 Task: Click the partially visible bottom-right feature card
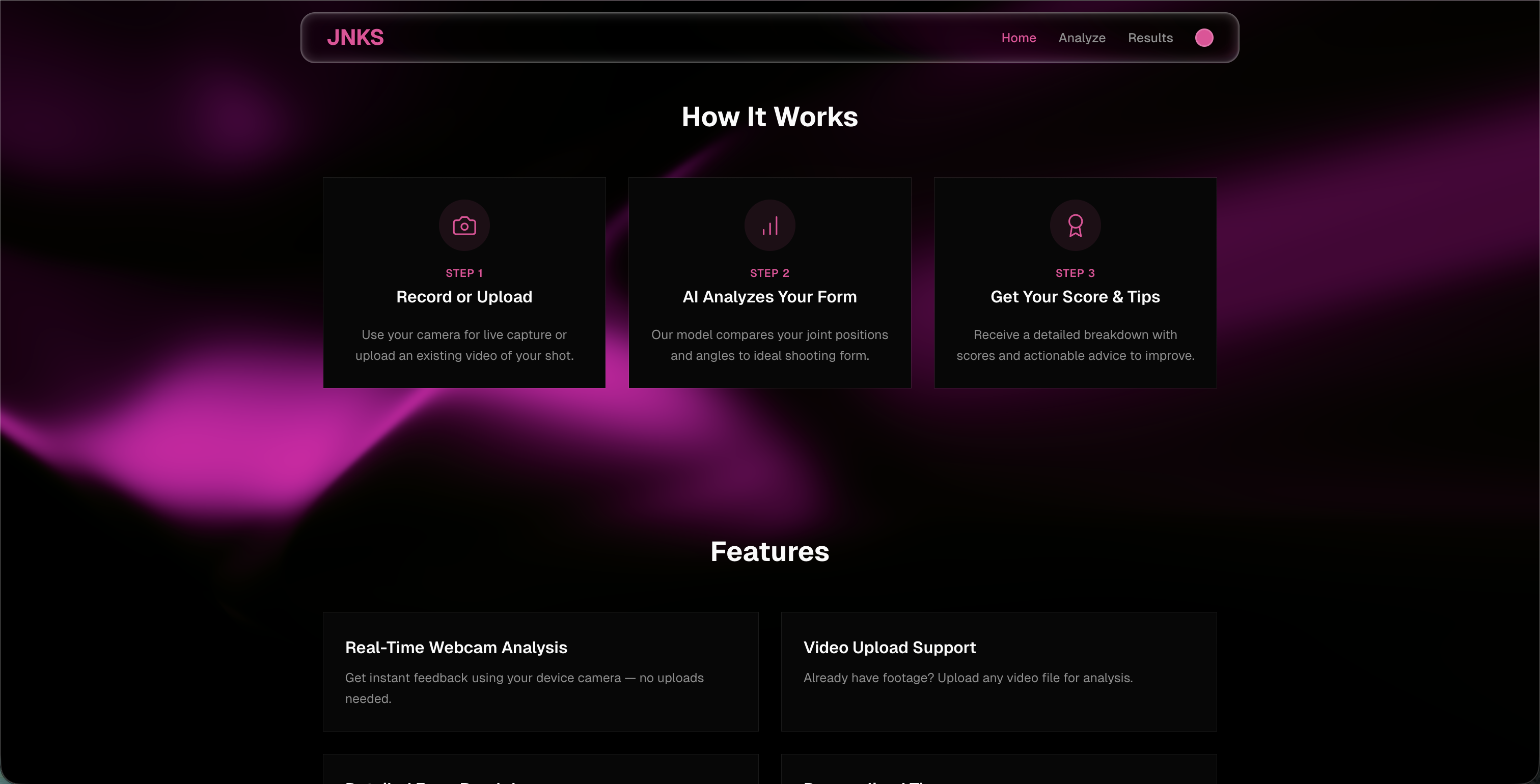(998, 770)
